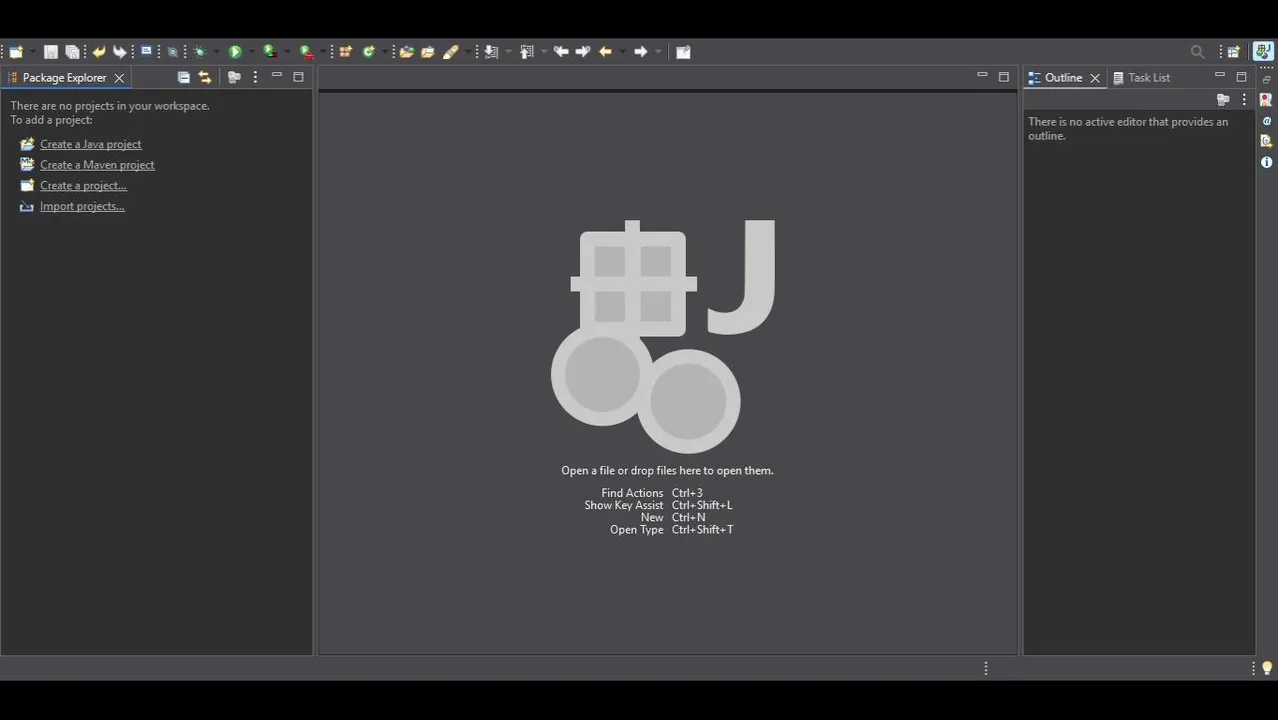Click the grey right-curved redo arrow icon
Viewport: 1278px width, 720px height.
coord(119,52)
